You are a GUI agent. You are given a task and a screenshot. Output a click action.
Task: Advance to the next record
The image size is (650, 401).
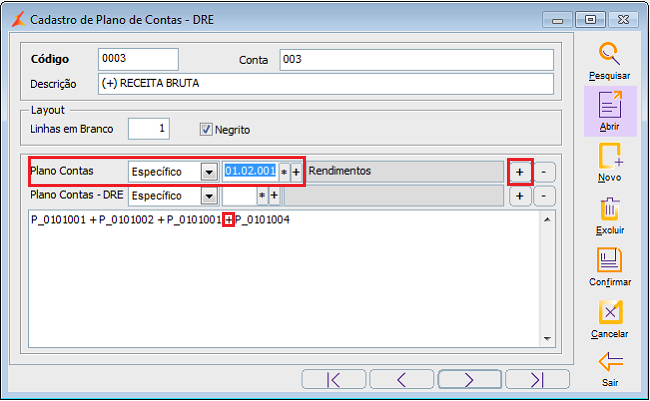[469, 379]
